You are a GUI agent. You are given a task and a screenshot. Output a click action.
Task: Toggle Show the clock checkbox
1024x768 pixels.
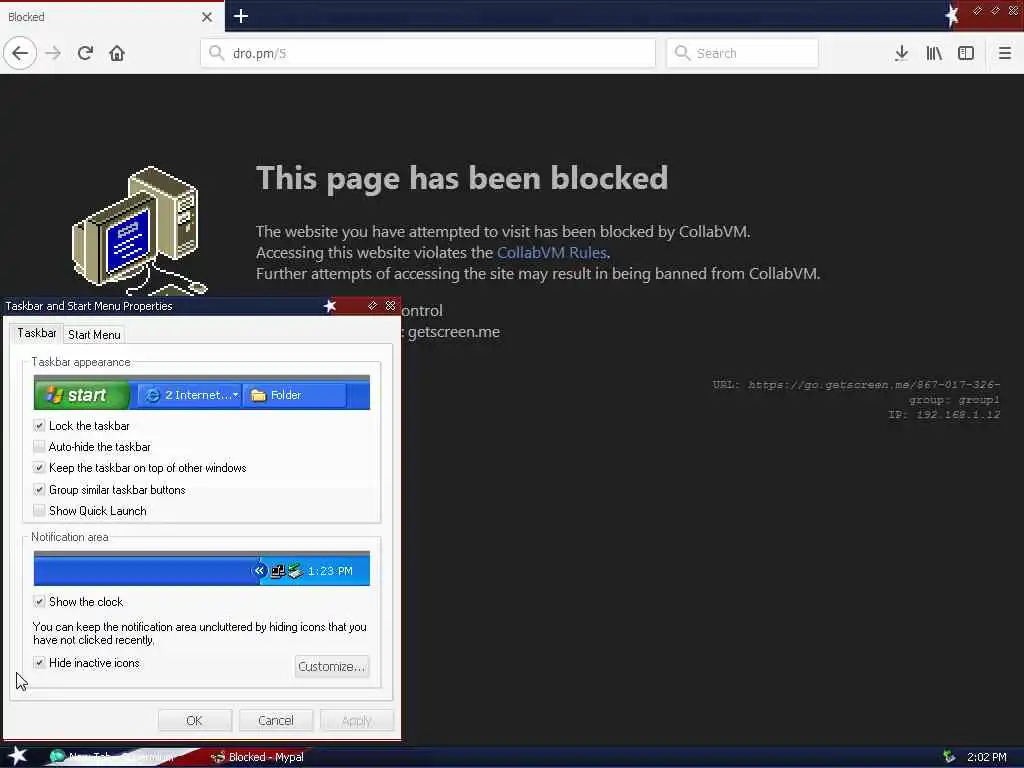click(39, 601)
